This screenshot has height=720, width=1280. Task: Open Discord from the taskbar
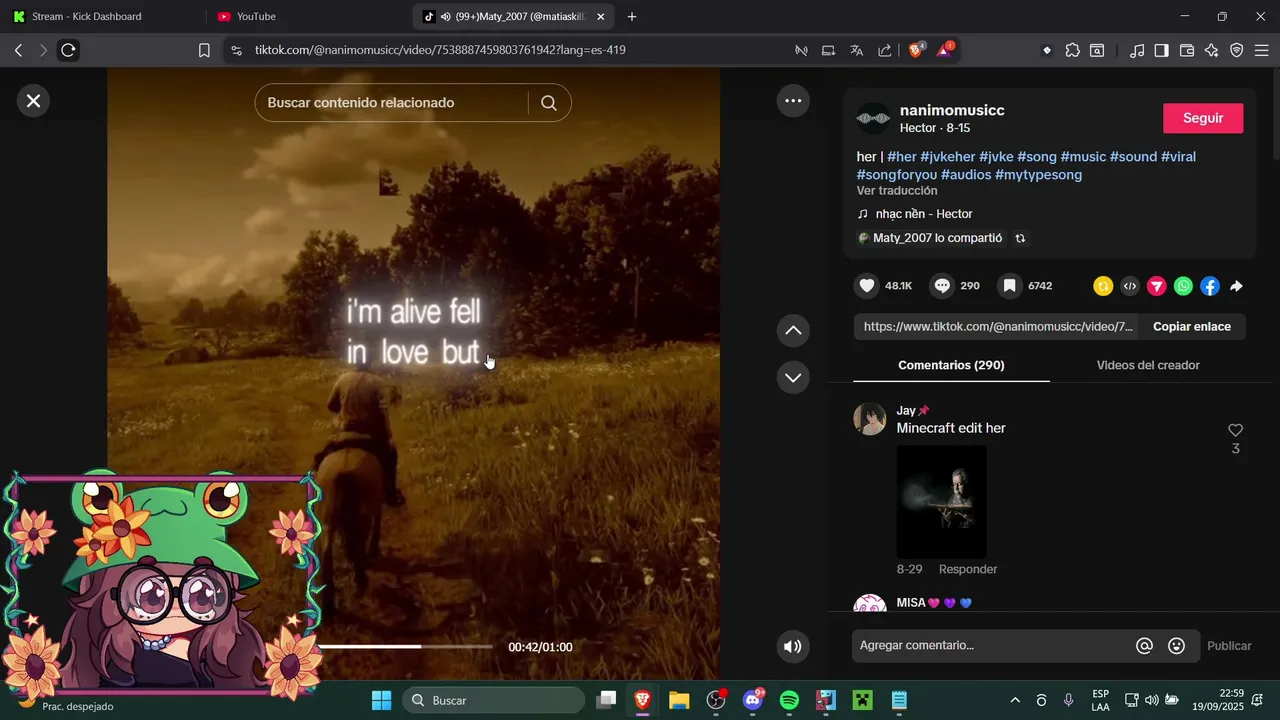point(753,700)
